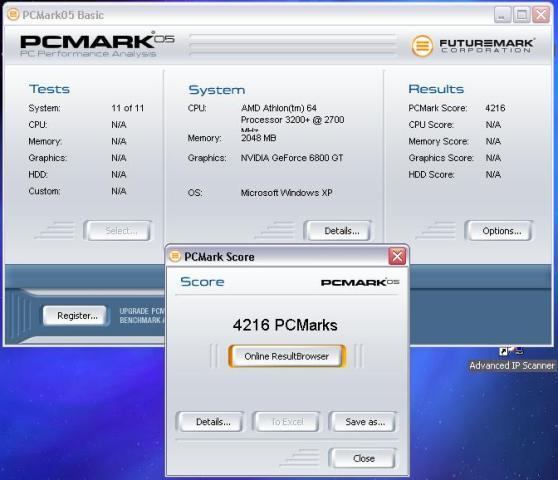Close the PCMark Score dialog with X
This screenshot has height=480, width=558.
[397, 256]
